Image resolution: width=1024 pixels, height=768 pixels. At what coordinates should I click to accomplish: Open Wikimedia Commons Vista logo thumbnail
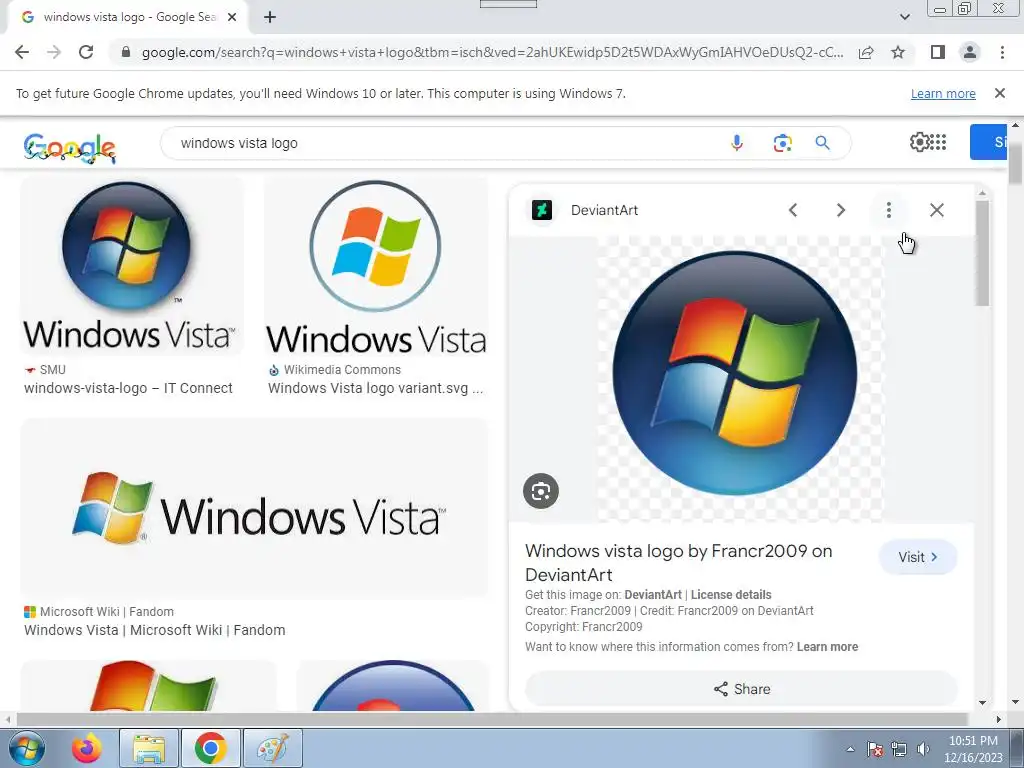(376, 266)
